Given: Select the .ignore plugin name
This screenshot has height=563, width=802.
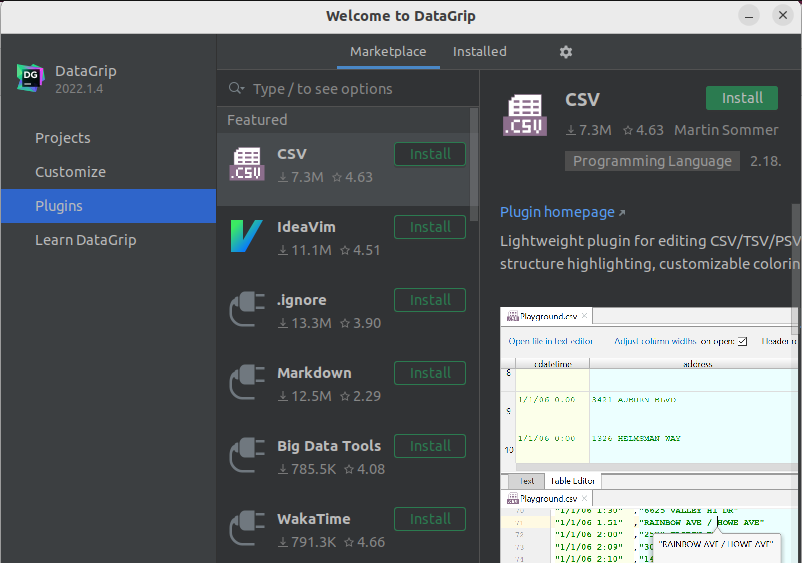Looking at the screenshot, I should coord(301,300).
